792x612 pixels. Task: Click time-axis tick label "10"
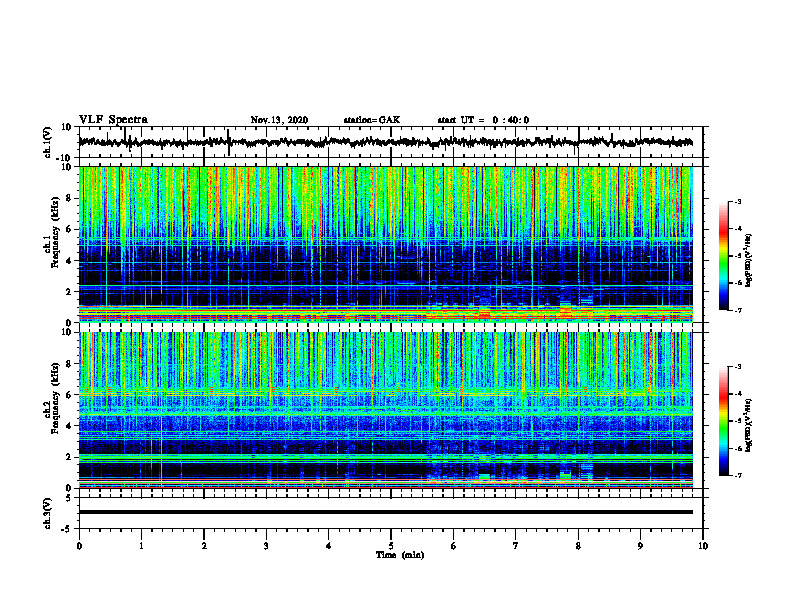click(703, 546)
